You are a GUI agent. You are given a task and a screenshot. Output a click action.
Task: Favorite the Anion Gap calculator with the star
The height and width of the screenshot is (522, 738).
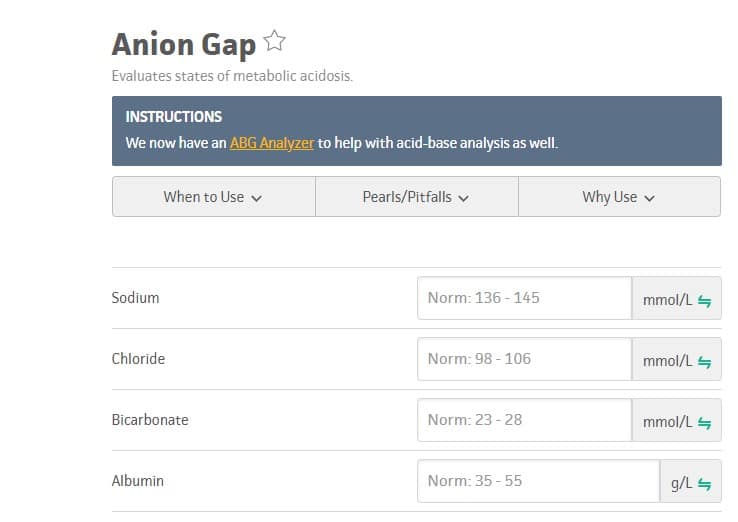click(x=274, y=41)
